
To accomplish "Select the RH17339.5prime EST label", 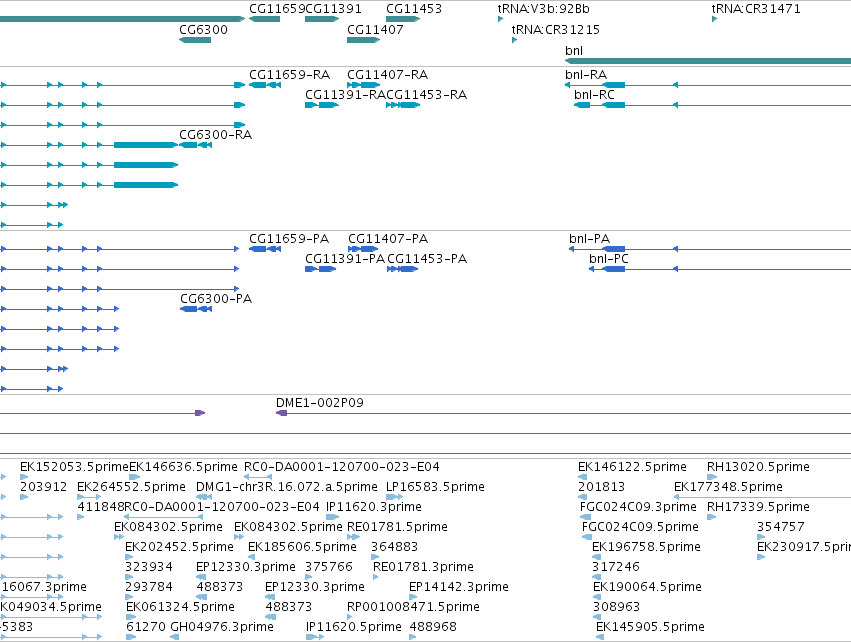I will tap(758, 507).
